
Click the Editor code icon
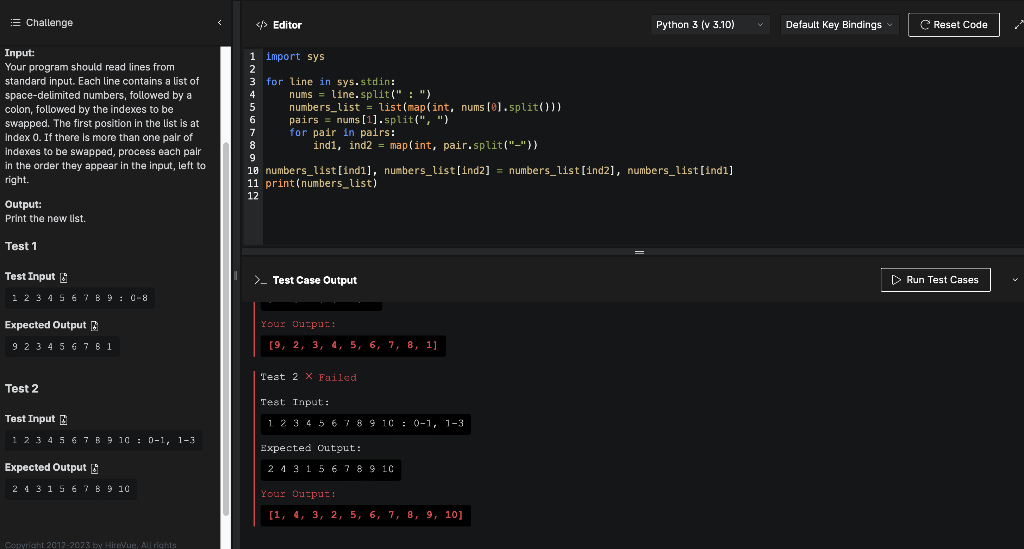click(262, 25)
